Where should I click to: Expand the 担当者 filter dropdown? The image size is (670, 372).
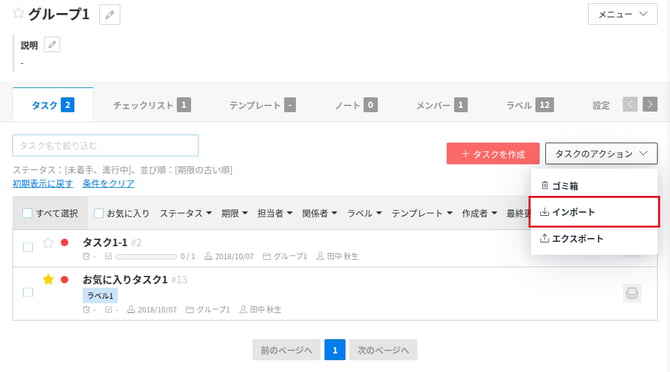coord(275,213)
